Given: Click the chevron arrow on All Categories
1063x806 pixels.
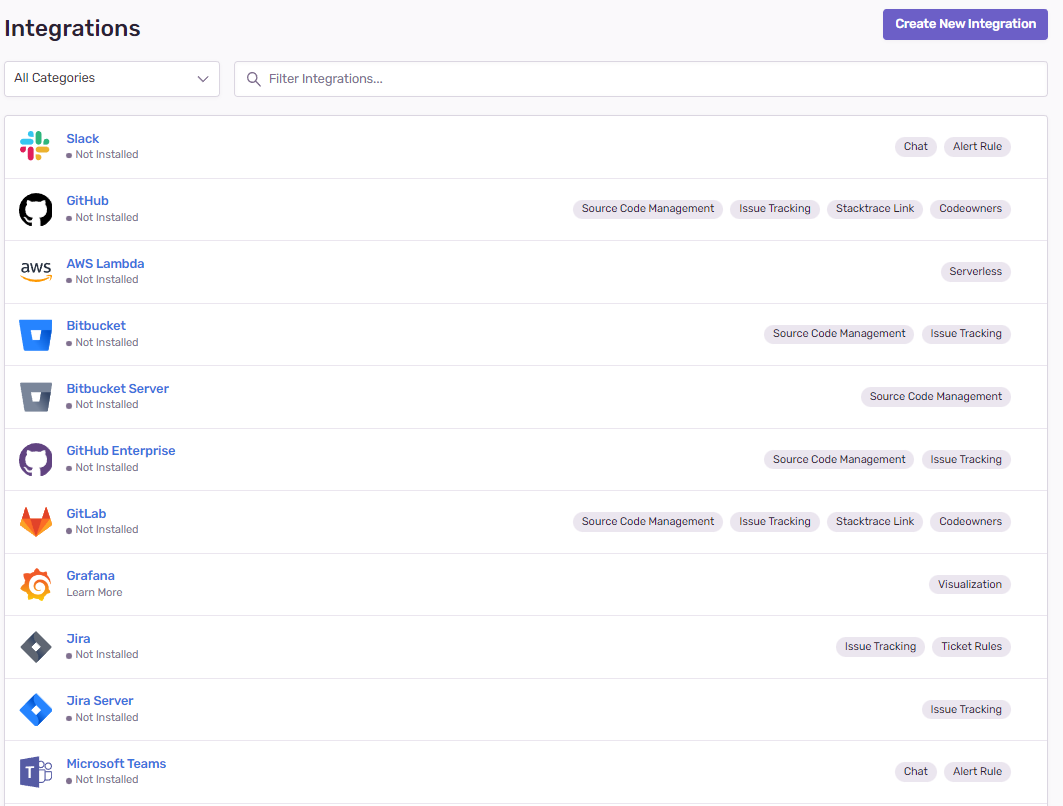Looking at the screenshot, I should tap(203, 79).
